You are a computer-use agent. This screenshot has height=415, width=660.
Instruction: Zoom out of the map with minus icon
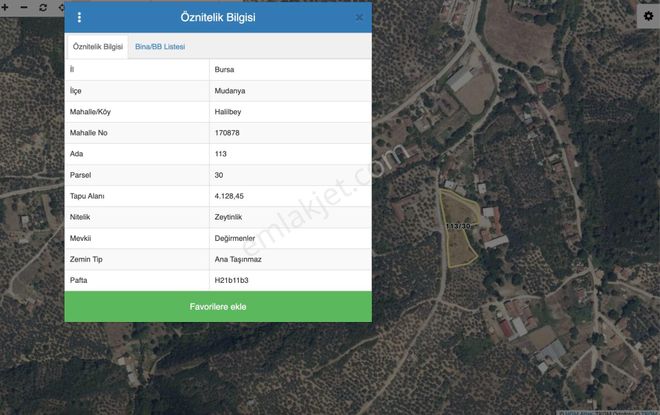24,7
